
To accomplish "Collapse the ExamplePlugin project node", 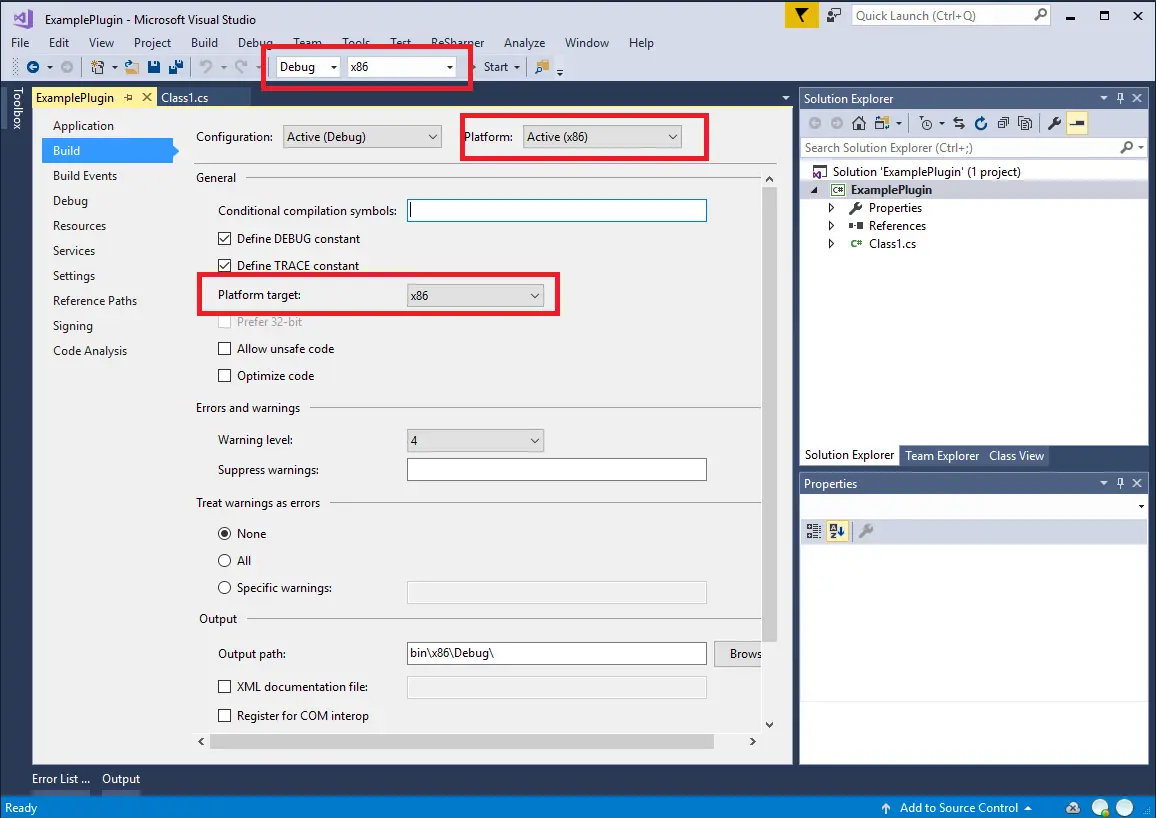I will 815,190.
